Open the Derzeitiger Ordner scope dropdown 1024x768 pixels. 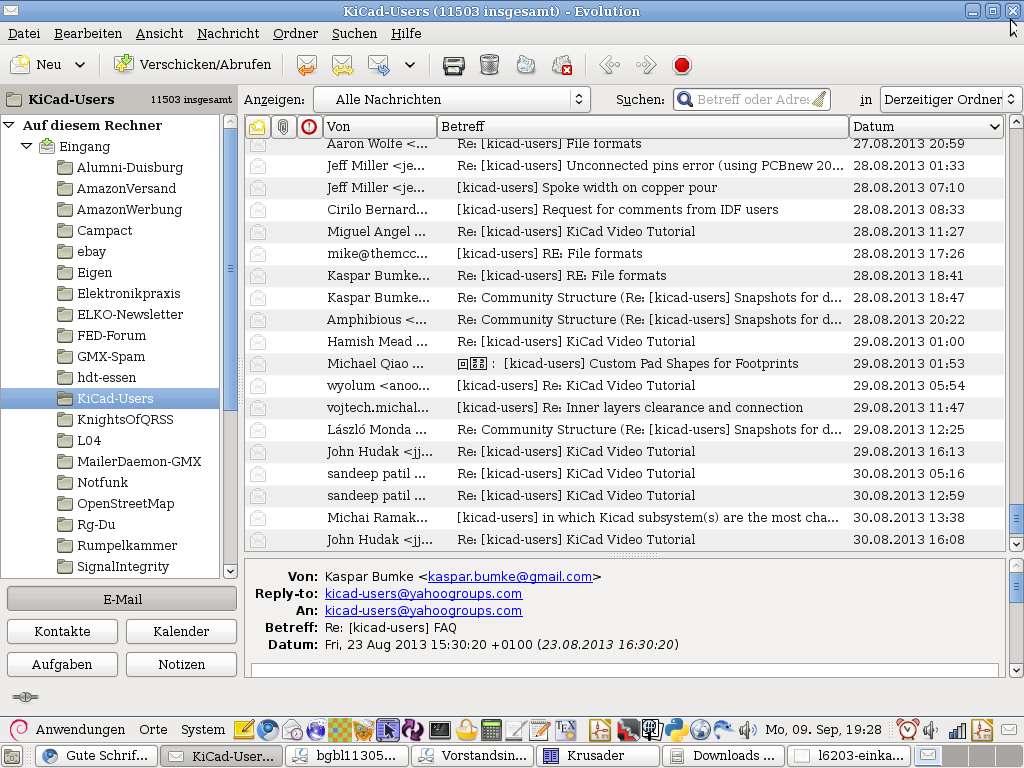950,99
